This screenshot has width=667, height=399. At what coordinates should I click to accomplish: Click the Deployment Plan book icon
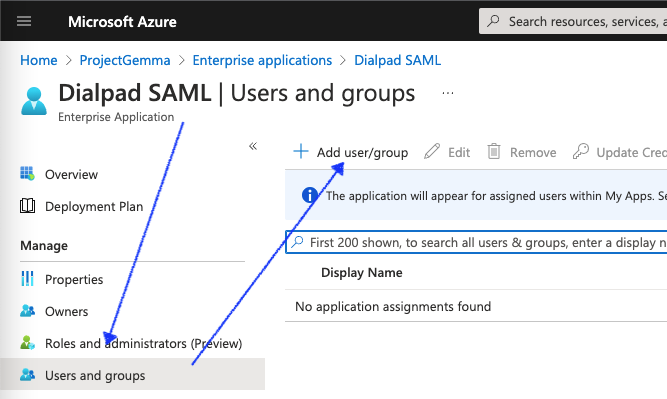point(27,206)
